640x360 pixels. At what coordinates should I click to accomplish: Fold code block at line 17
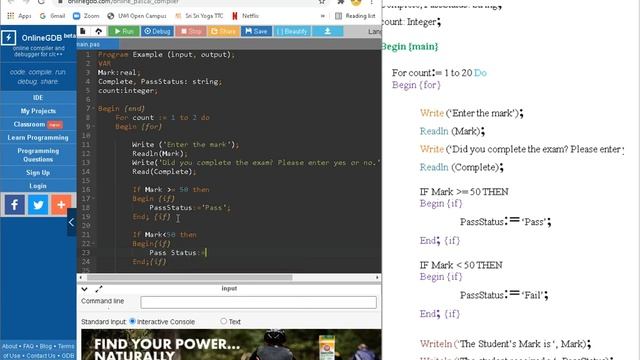93,198
